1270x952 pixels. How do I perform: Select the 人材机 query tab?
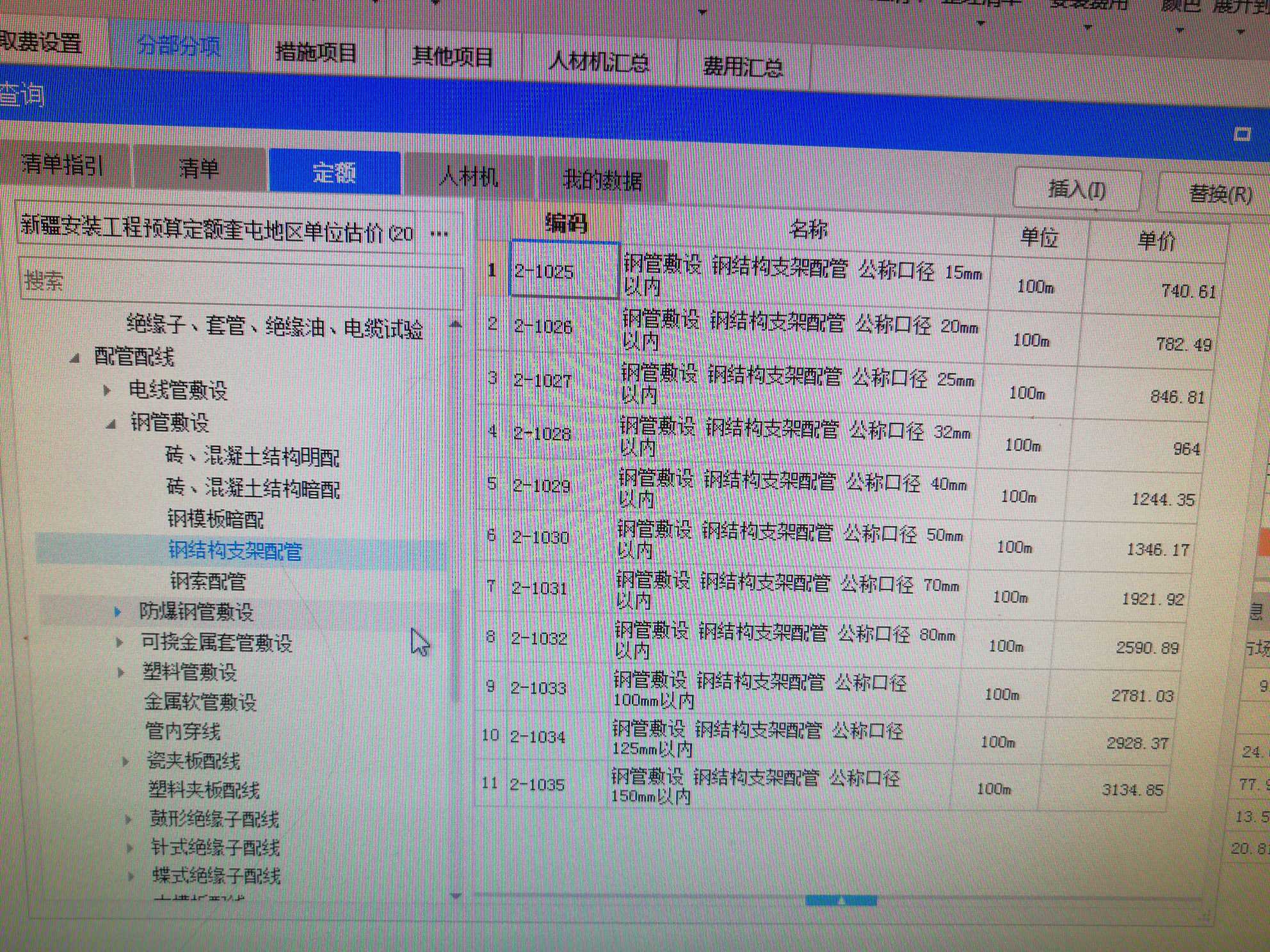coord(469,177)
